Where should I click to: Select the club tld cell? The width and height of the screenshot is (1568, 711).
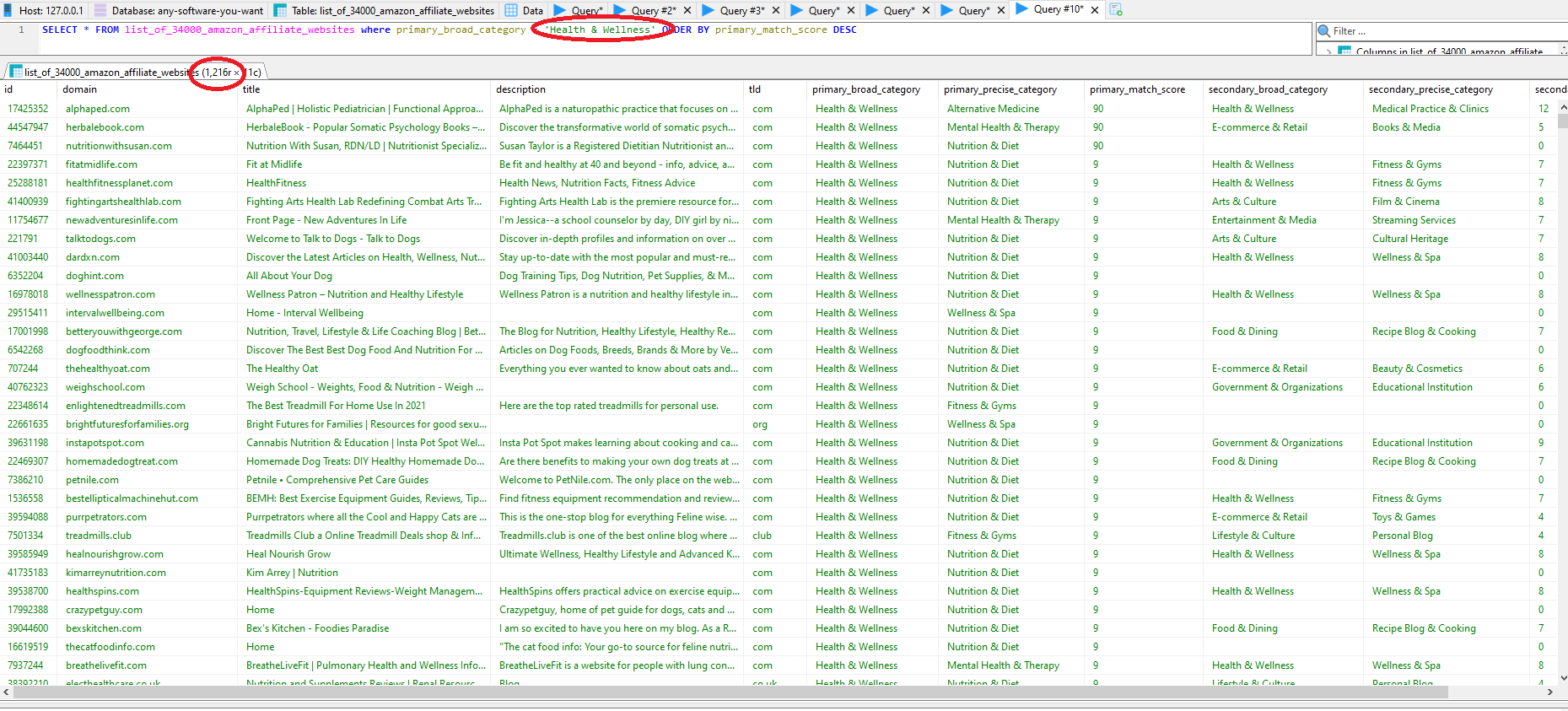[775, 536]
